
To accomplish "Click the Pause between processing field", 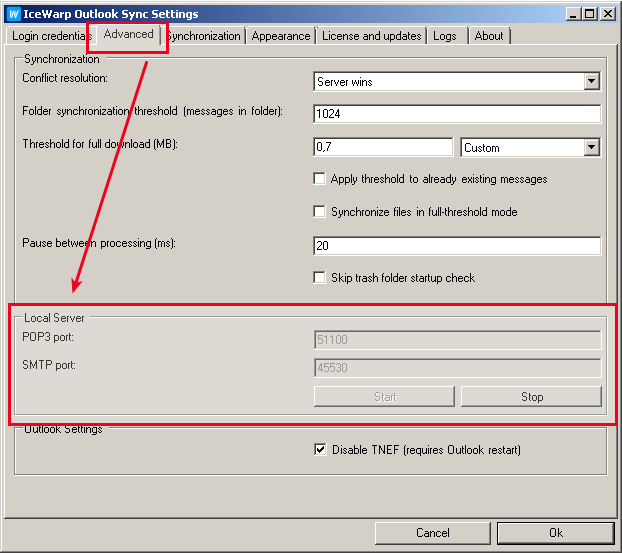I will [x=457, y=246].
